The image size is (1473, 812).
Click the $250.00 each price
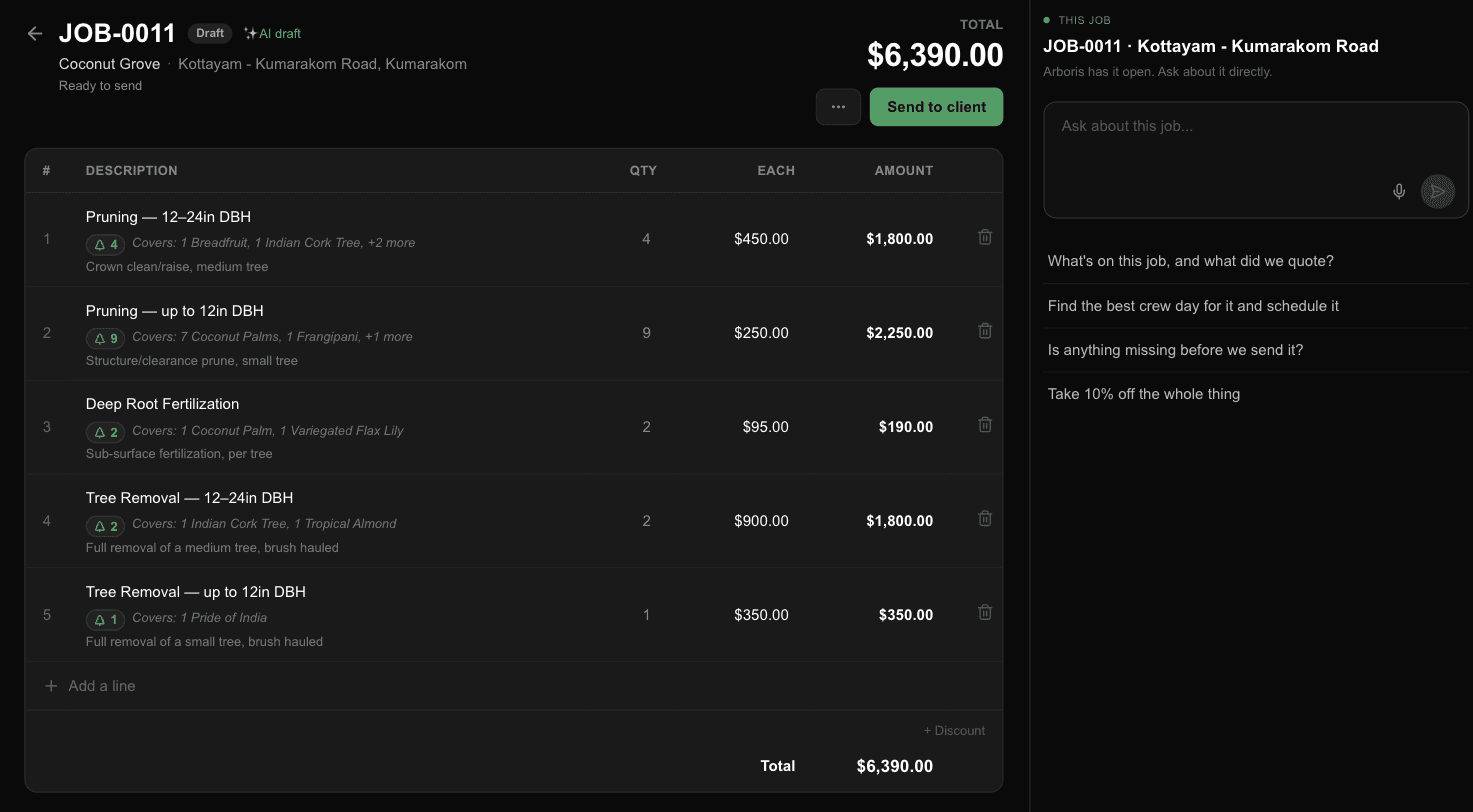761,333
